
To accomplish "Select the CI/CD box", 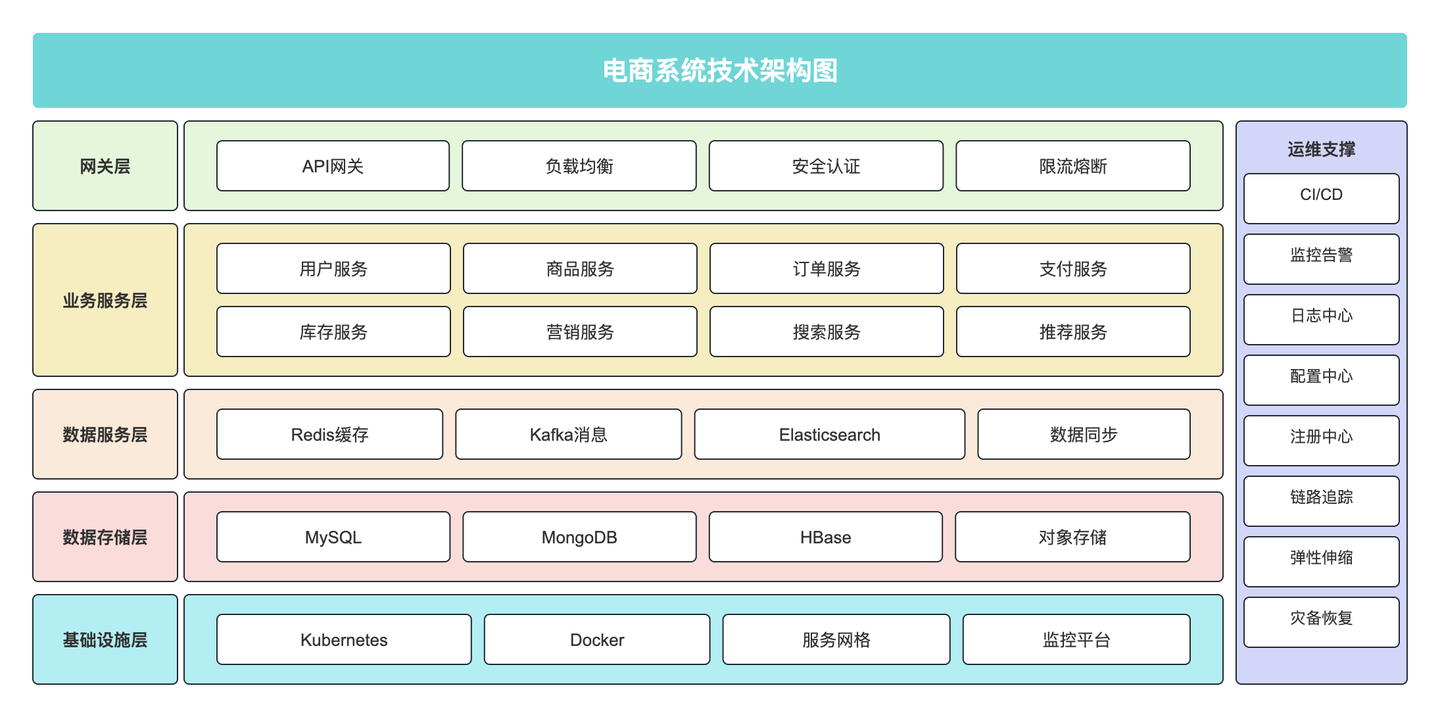I will [1321, 198].
